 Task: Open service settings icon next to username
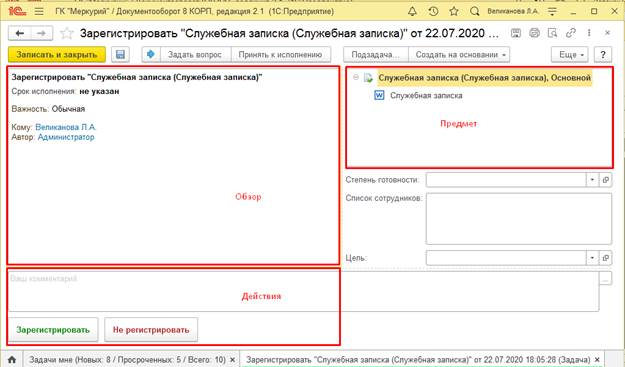point(552,12)
